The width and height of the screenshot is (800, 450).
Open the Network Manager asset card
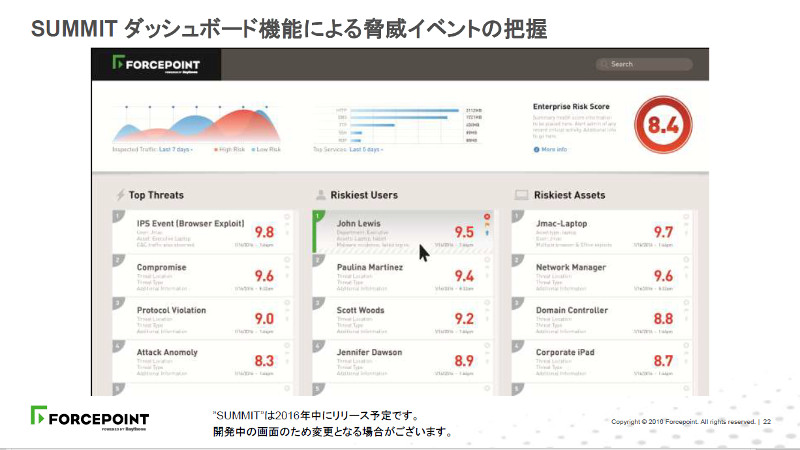[x=602, y=276]
